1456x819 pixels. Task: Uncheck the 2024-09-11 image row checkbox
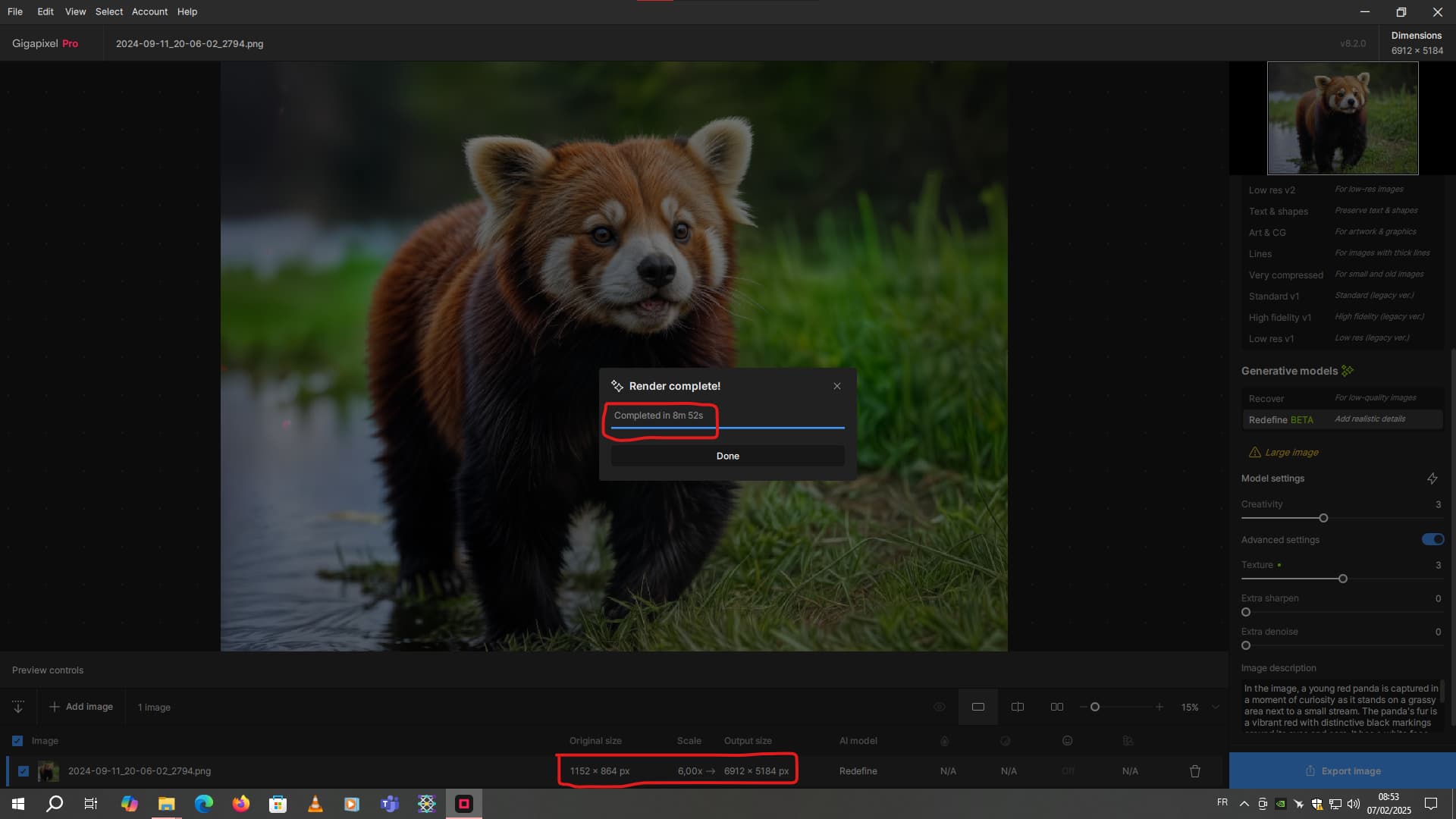(x=24, y=771)
